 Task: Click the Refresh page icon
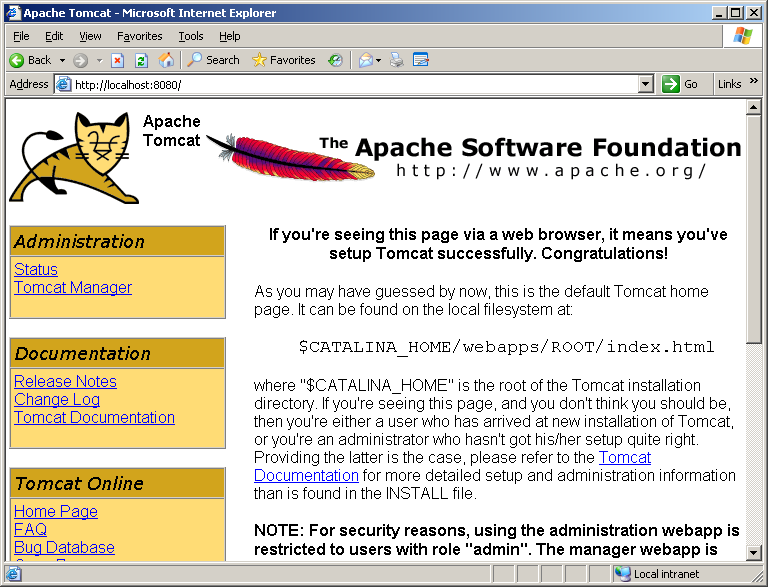[141, 60]
